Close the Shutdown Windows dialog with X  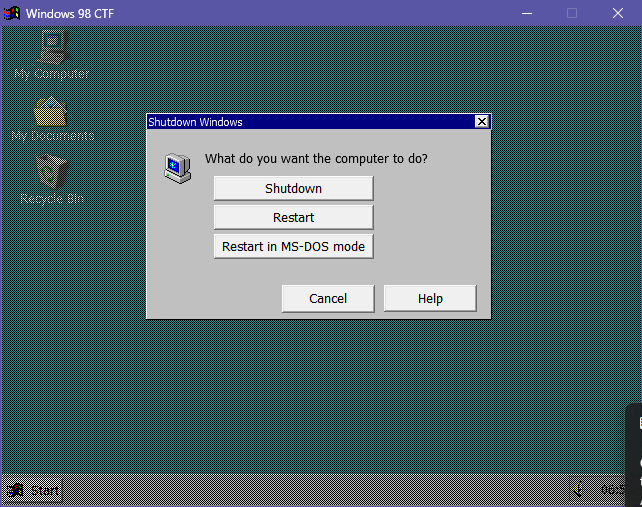click(x=482, y=122)
